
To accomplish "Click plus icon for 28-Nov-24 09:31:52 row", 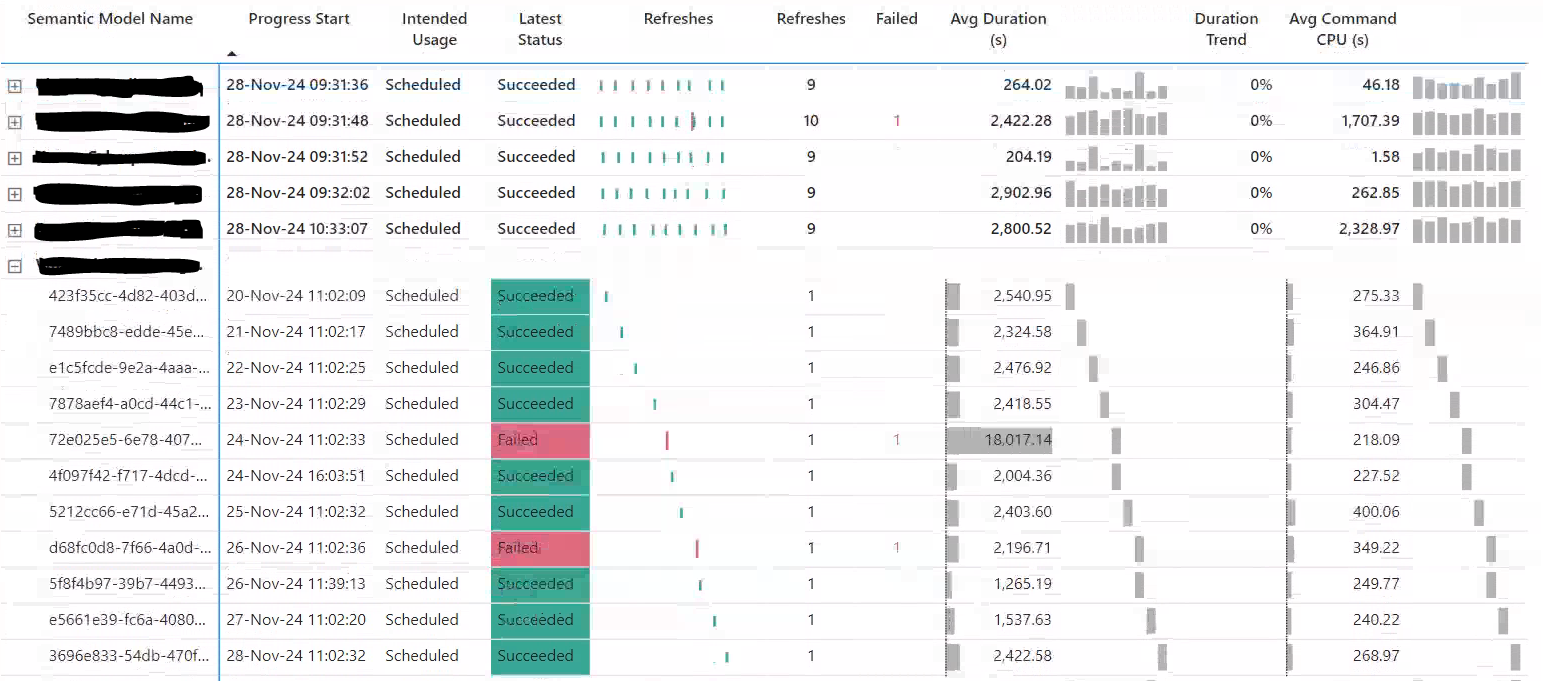I will 14,158.
